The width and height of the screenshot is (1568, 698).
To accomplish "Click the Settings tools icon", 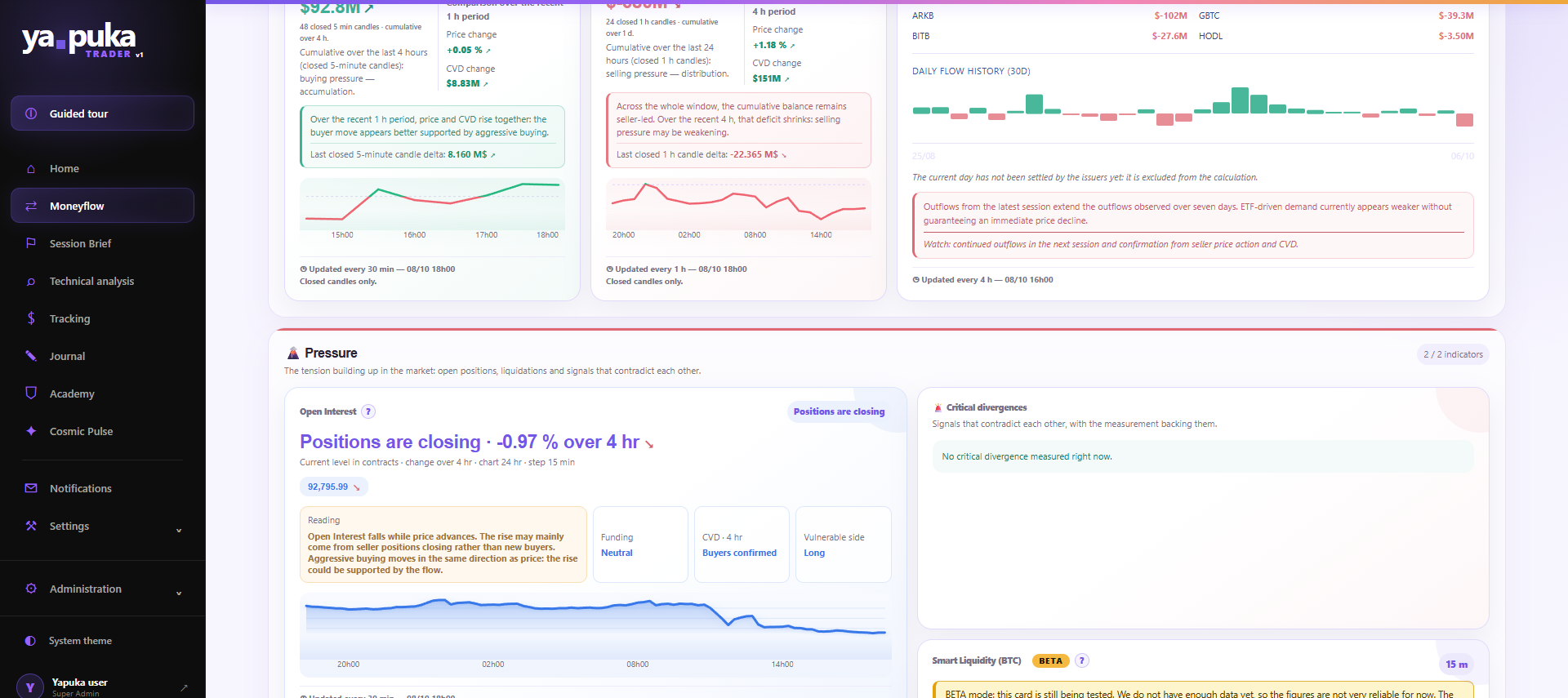I will [31, 526].
